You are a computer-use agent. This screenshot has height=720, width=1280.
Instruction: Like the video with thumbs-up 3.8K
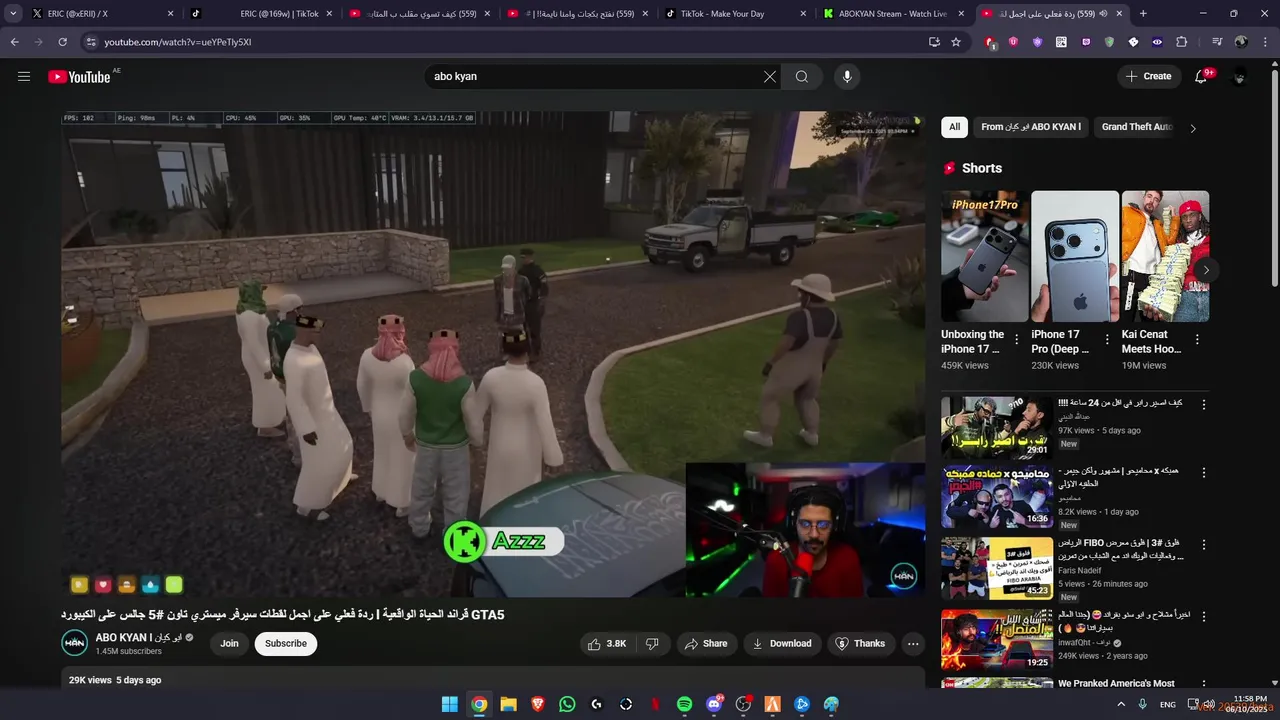[x=607, y=644]
